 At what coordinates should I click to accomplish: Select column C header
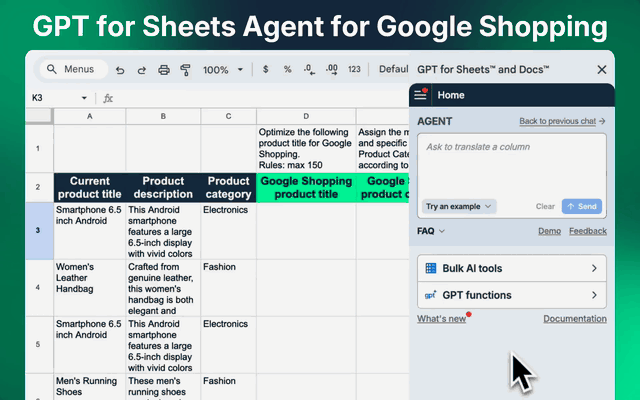tap(229, 116)
